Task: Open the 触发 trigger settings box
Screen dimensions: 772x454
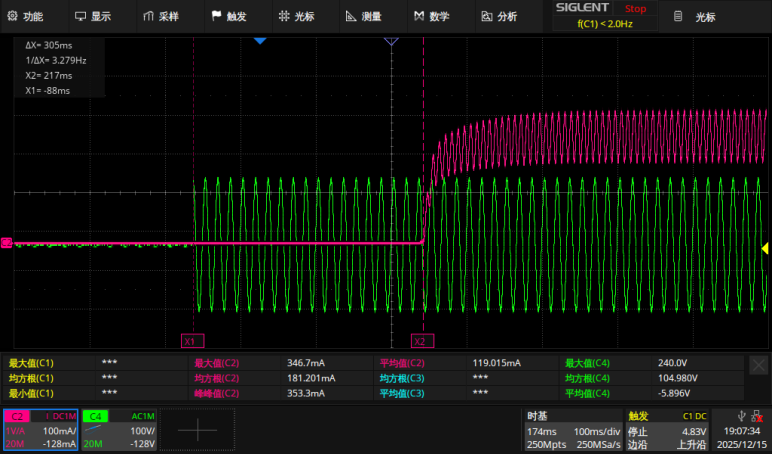Action: (x=667, y=429)
